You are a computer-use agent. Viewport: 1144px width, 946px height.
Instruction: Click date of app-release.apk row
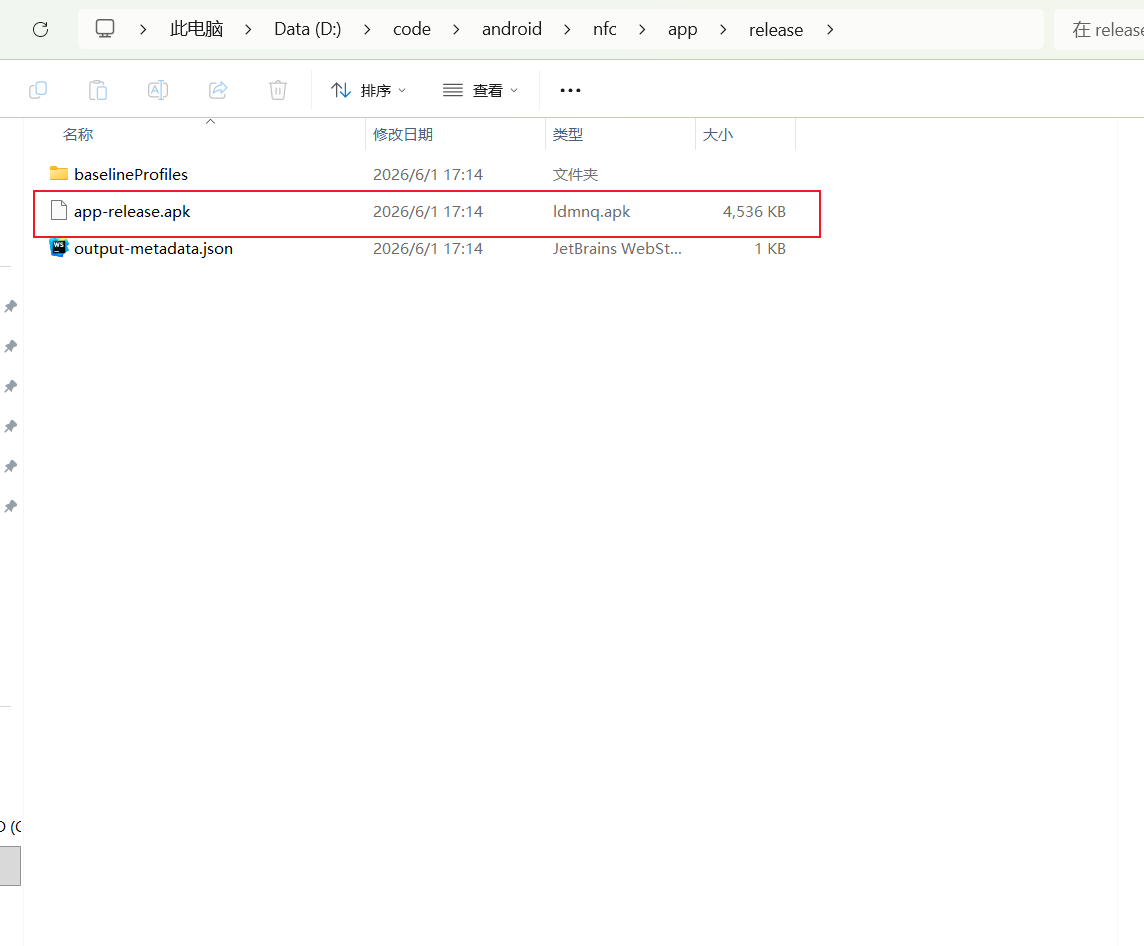click(x=428, y=212)
